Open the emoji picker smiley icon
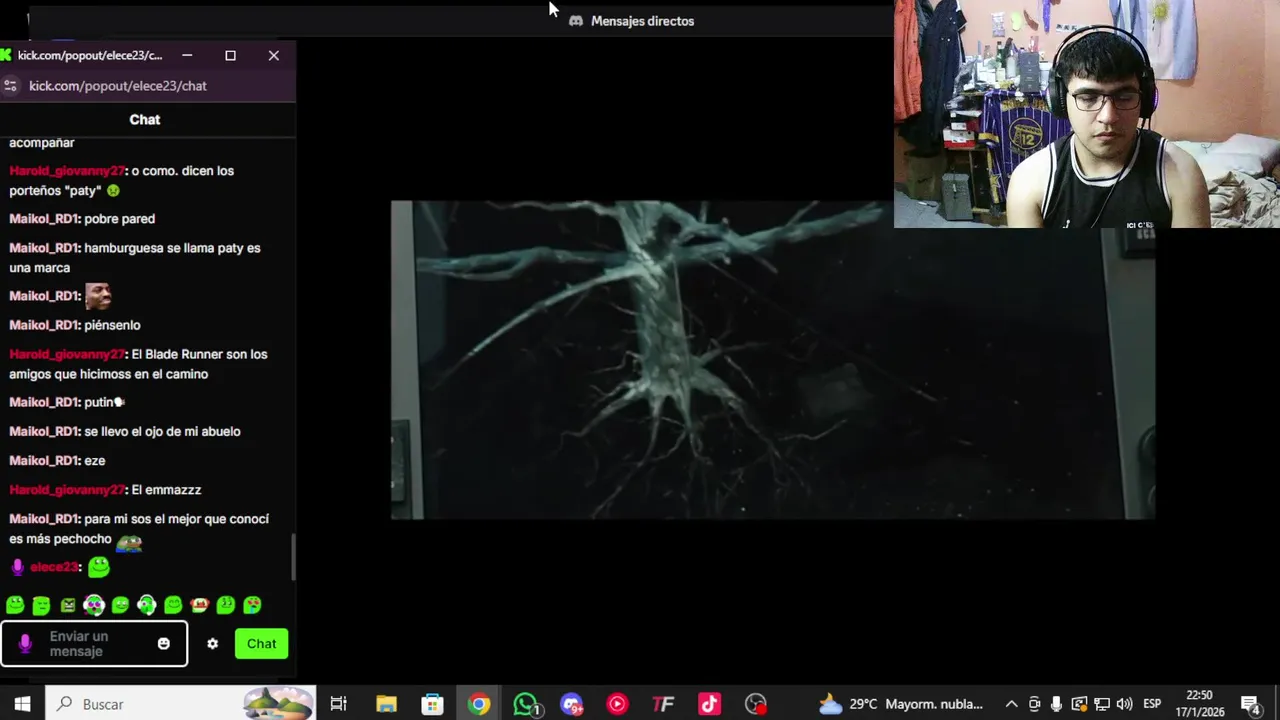The width and height of the screenshot is (1280, 720). [x=164, y=644]
